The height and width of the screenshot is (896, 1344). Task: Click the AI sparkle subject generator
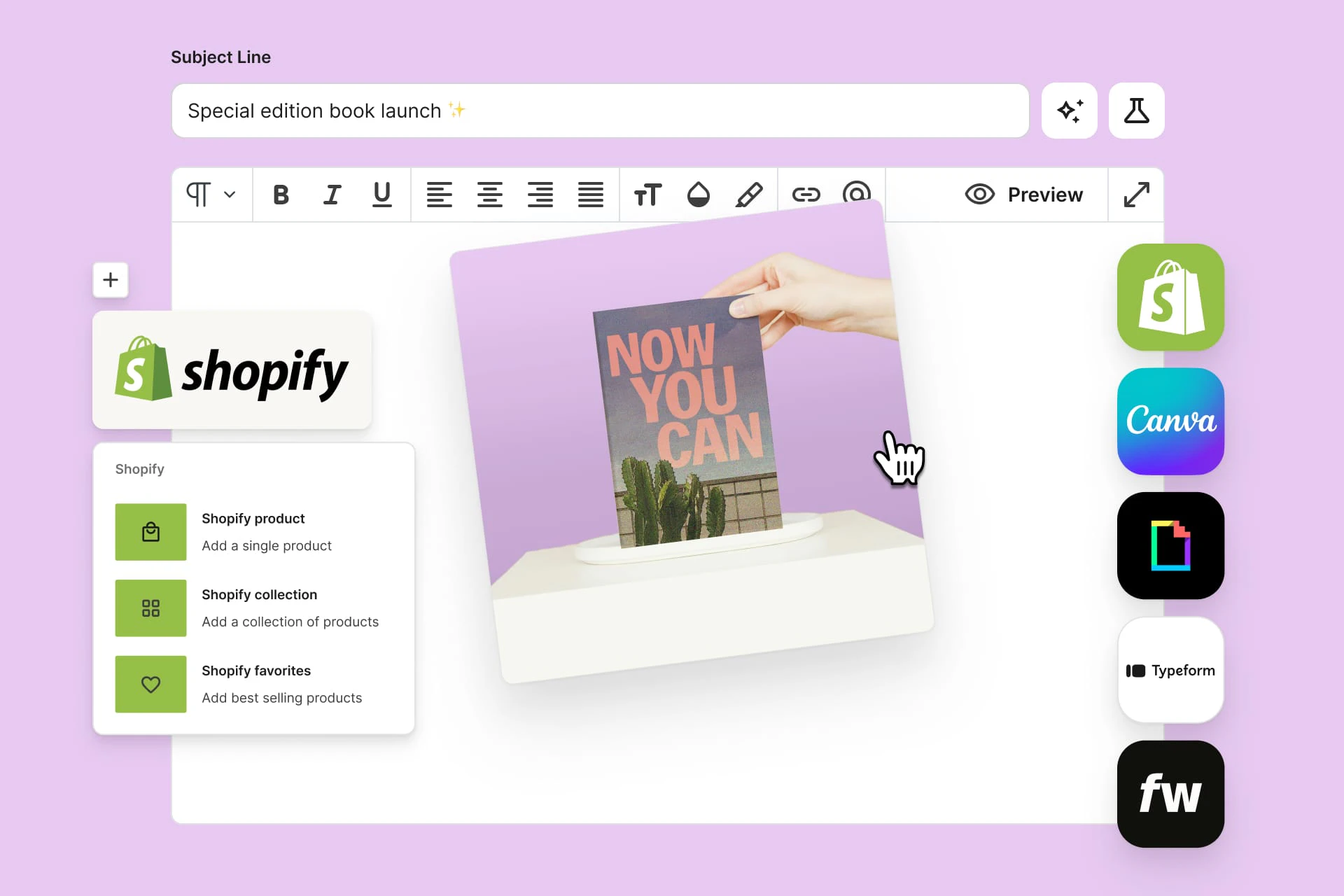pyautogui.click(x=1069, y=111)
